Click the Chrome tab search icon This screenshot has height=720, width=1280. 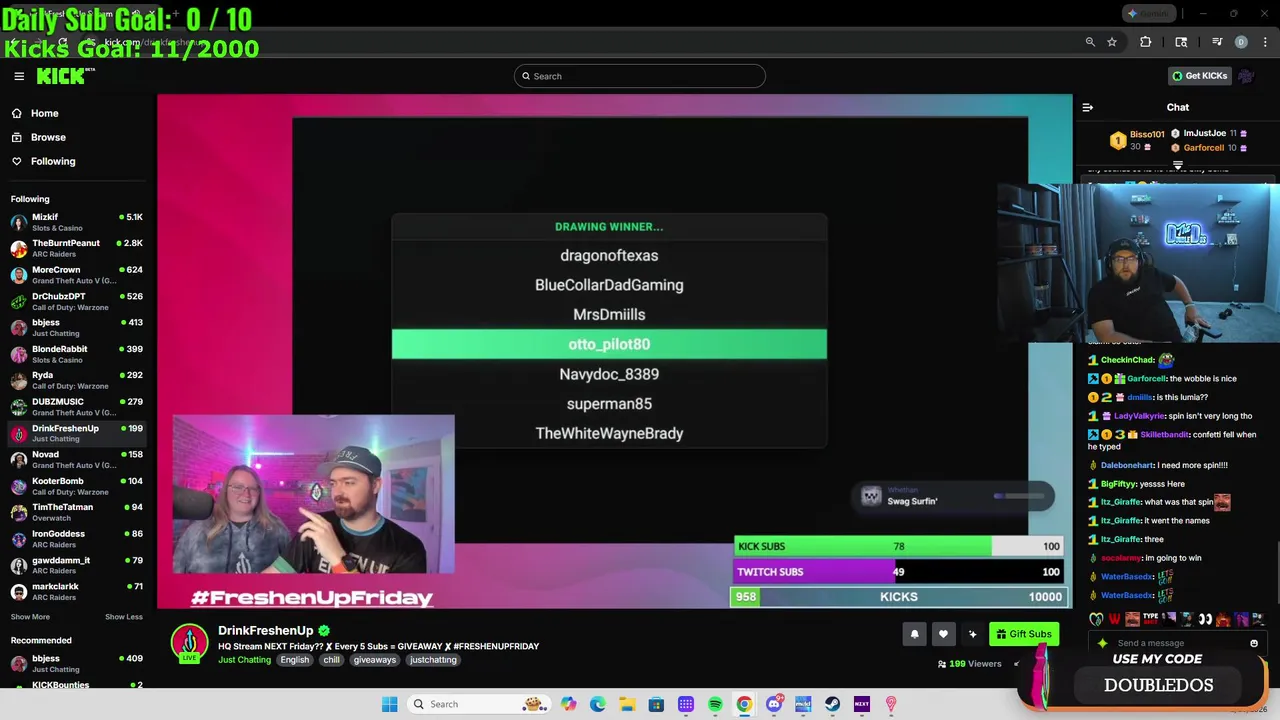(x=1181, y=42)
